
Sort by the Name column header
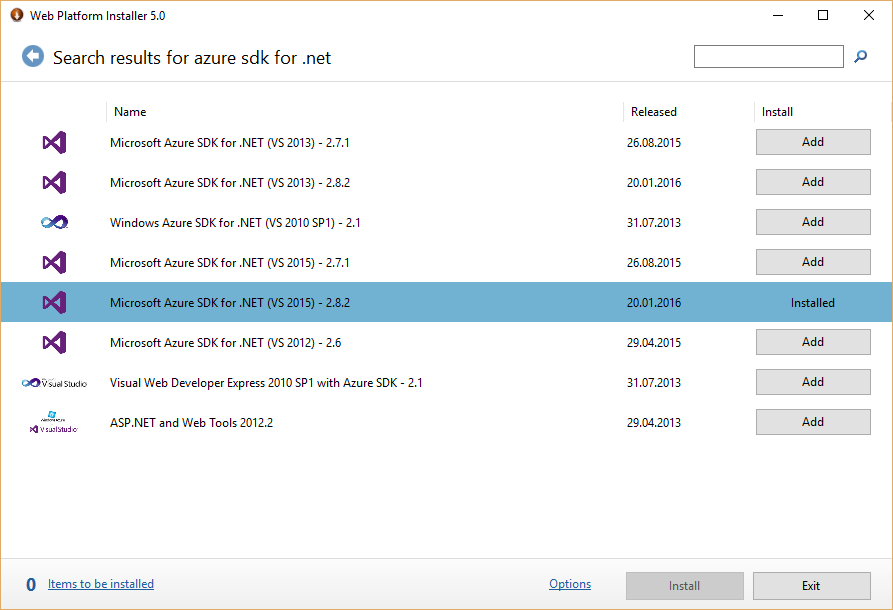130,112
